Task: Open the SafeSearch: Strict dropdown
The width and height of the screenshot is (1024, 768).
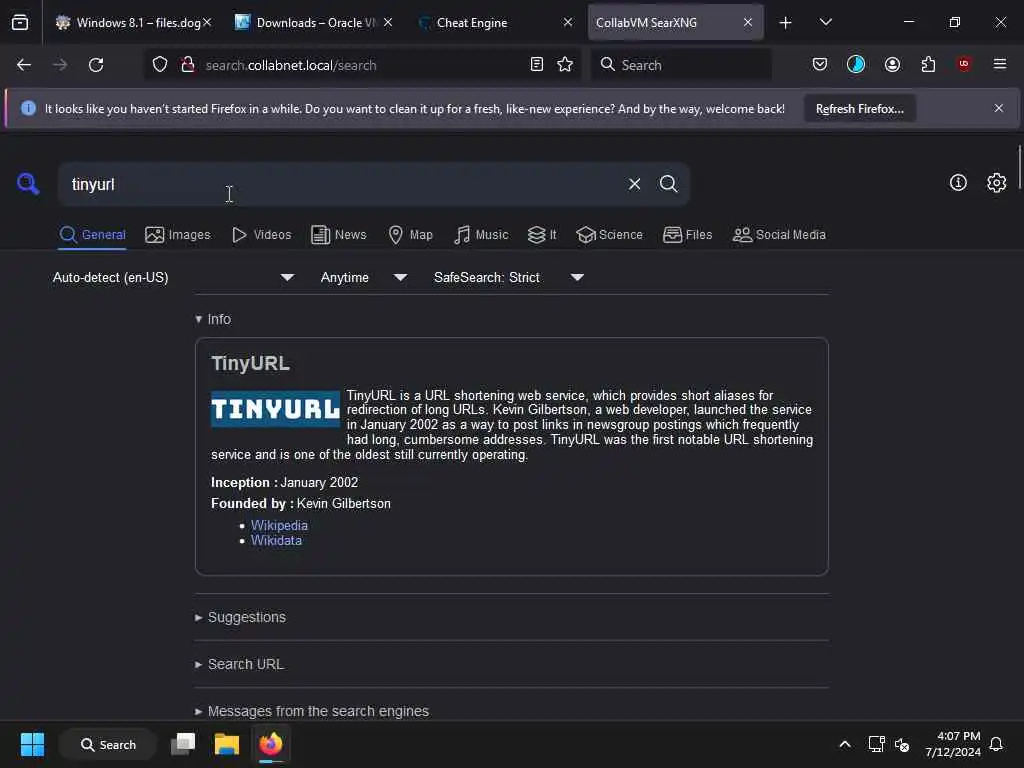Action: (x=509, y=278)
